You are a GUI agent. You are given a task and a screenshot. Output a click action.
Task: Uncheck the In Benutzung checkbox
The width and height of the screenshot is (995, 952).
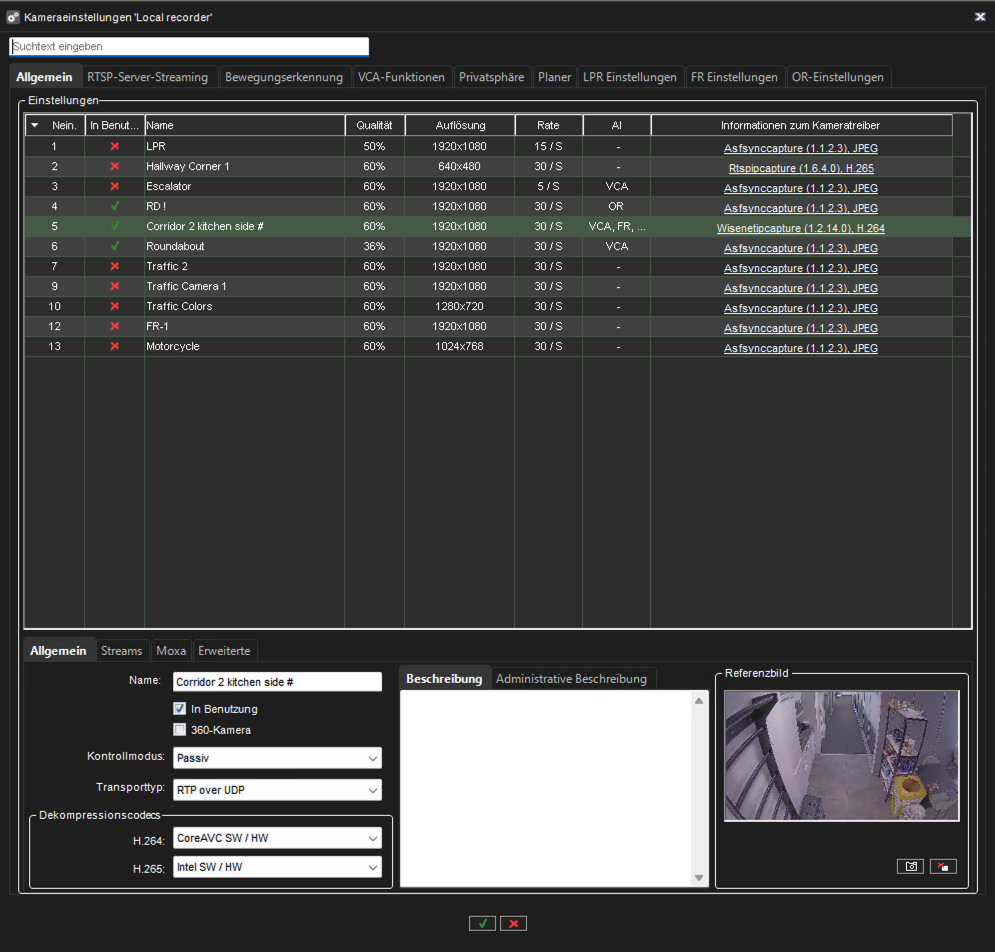coord(179,710)
